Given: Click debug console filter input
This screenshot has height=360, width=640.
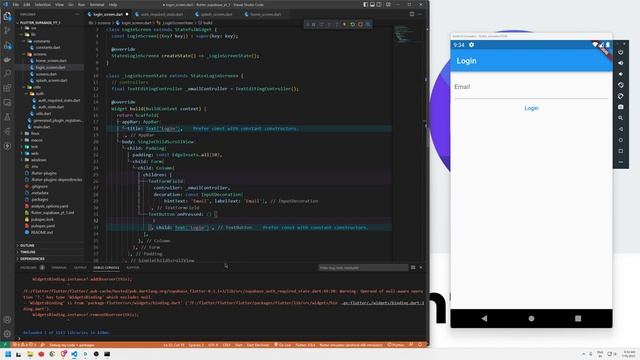Looking at the screenshot, I should click(x=362, y=268).
